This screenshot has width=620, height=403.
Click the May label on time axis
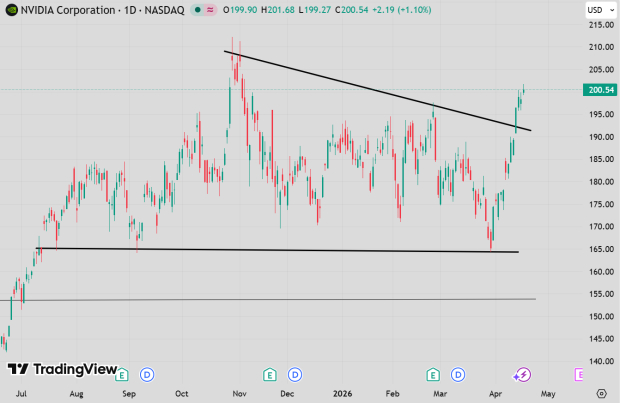(x=548, y=394)
